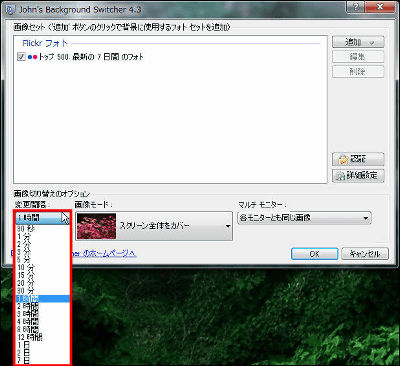Select the highlighted 1 時間 list entry
This screenshot has height=366, width=400.
43,299
